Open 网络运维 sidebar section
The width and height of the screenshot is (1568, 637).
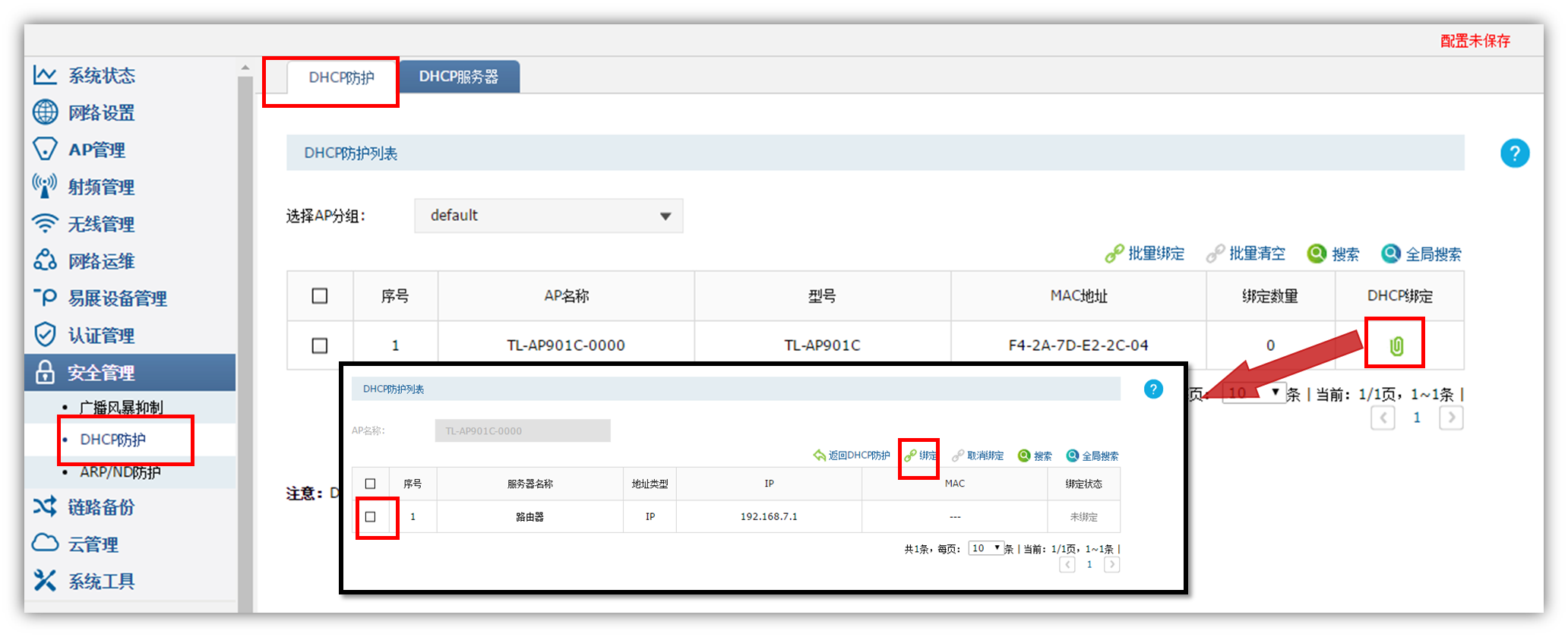(x=84, y=261)
